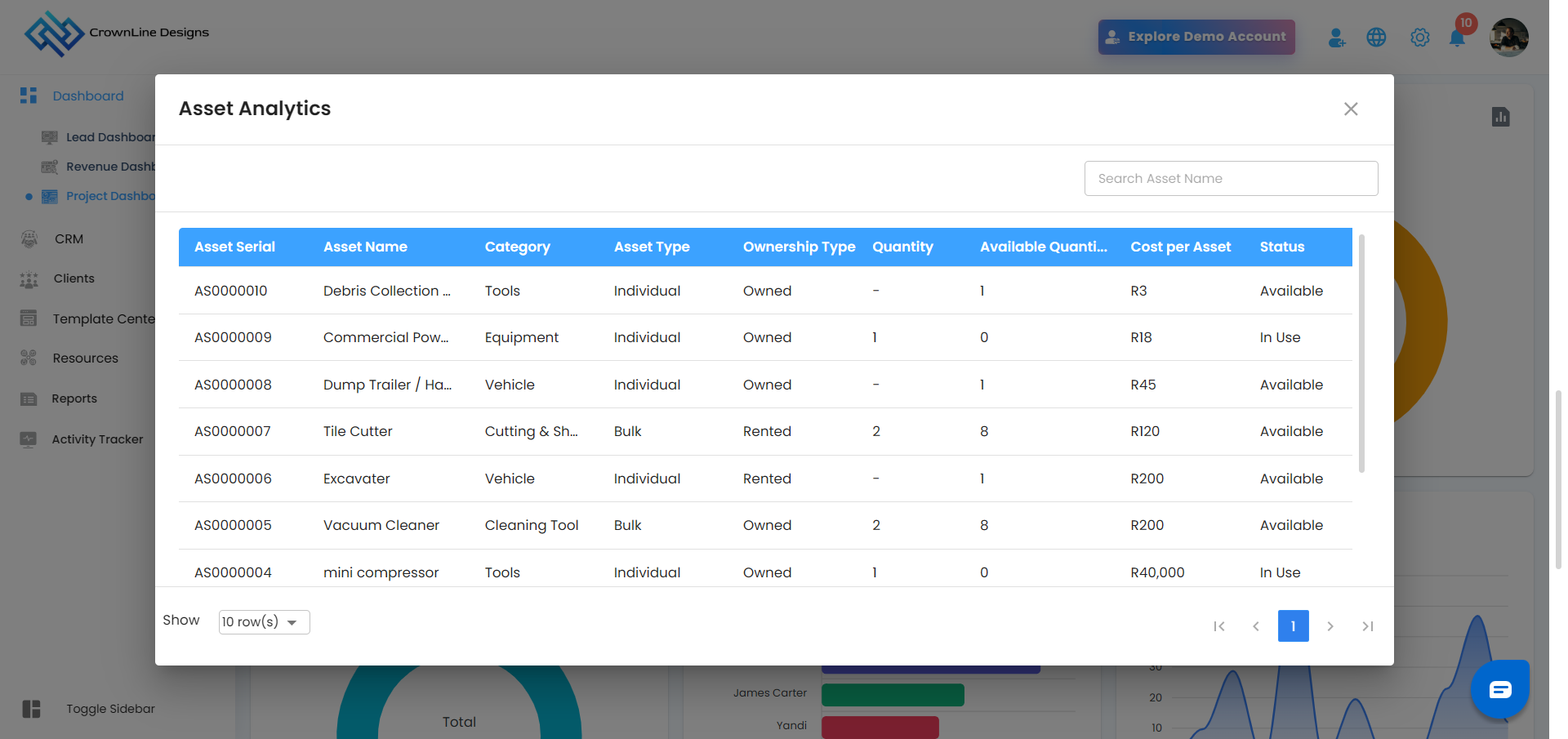The height and width of the screenshot is (739, 1568).
Task: Jump to the last page arrow
Action: pyautogui.click(x=1368, y=626)
